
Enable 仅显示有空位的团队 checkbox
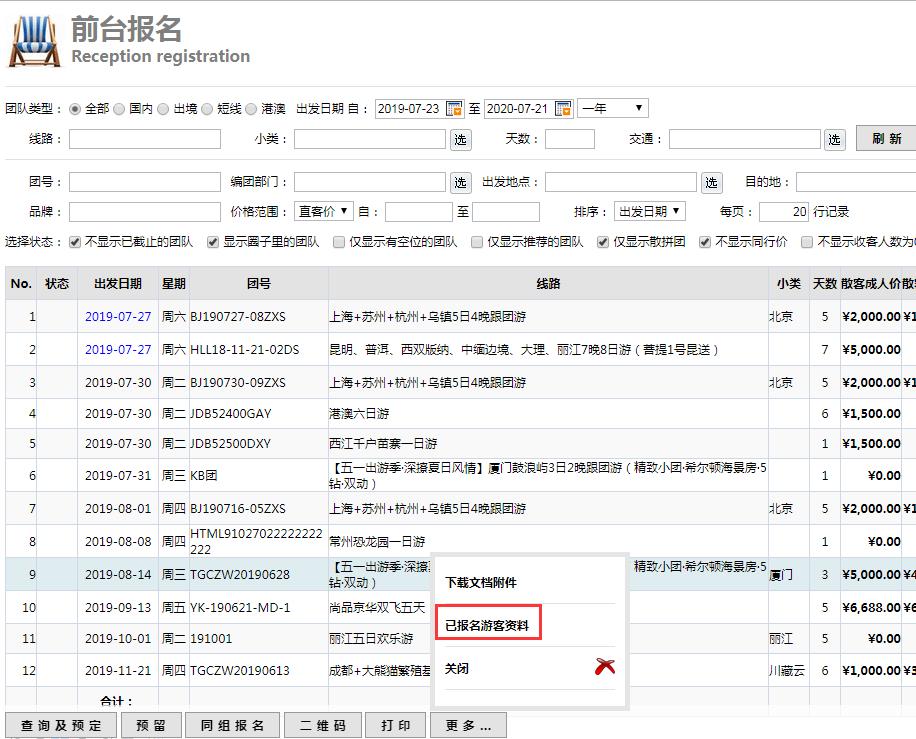pyautogui.click(x=340, y=242)
